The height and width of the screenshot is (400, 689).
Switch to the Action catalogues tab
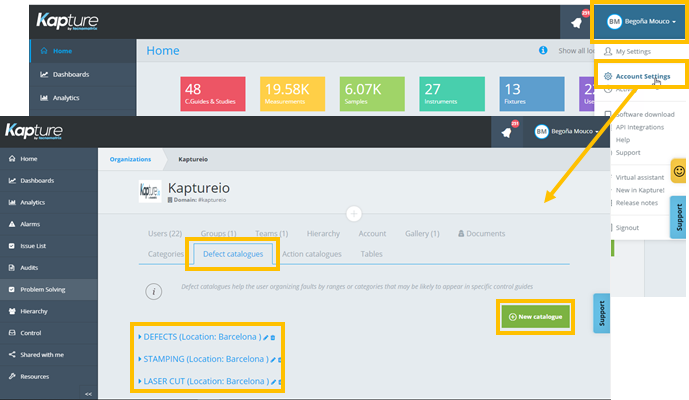tap(312, 254)
